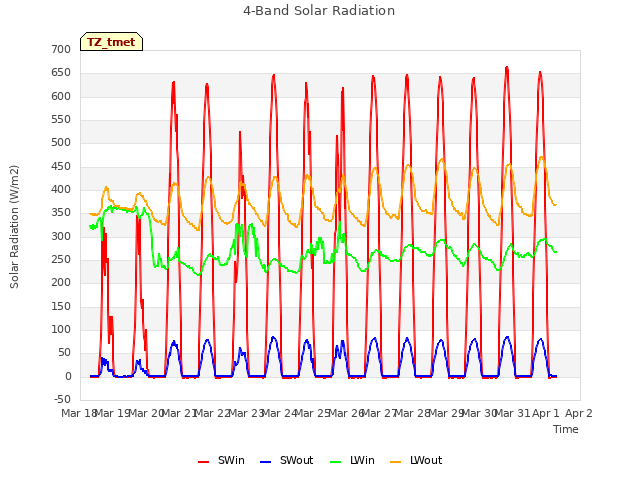The height and width of the screenshot is (480, 640).
Task: Click the -50 y-axis tick label
Action: click(x=62, y=399)
